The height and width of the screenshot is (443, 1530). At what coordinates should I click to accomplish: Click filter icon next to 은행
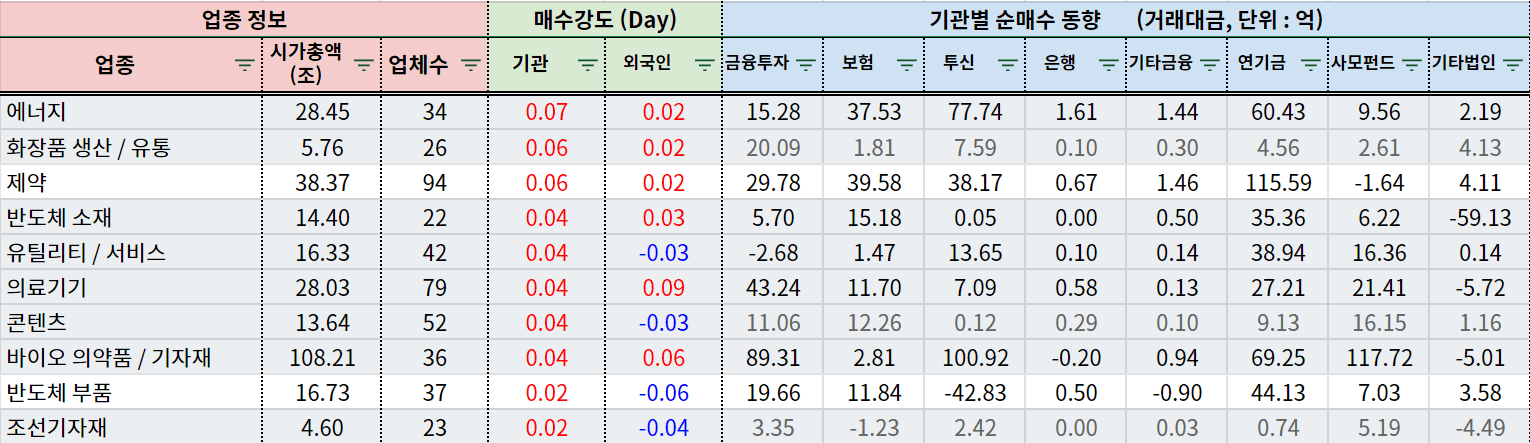click(1109, 66)
